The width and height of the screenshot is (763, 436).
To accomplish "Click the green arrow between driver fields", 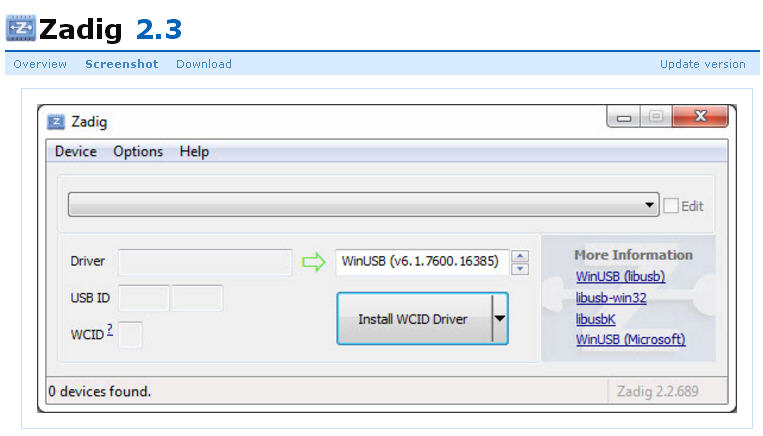I will coord(313,262).
